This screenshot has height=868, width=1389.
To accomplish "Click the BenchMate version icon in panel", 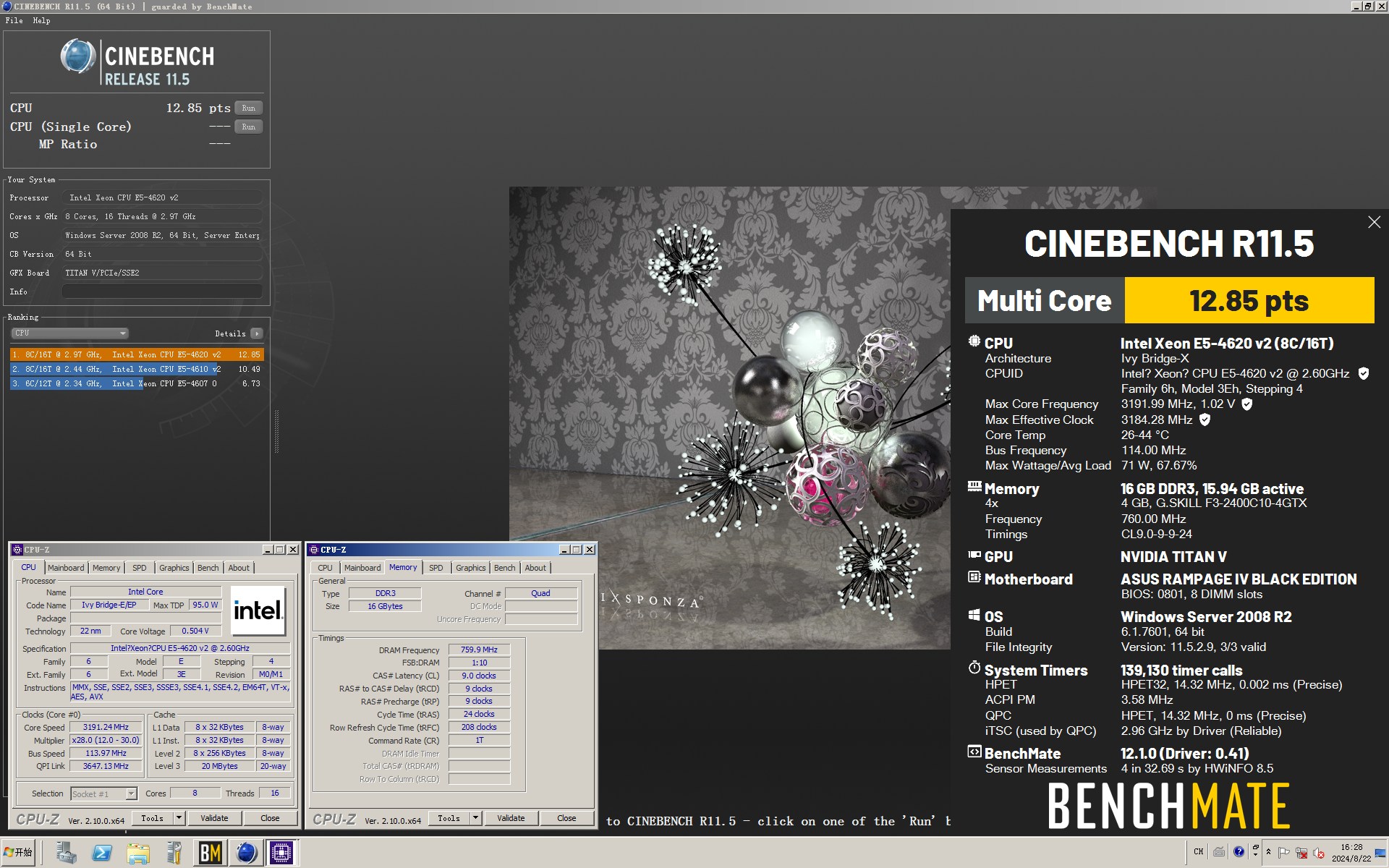I will [x=974, y=752].
